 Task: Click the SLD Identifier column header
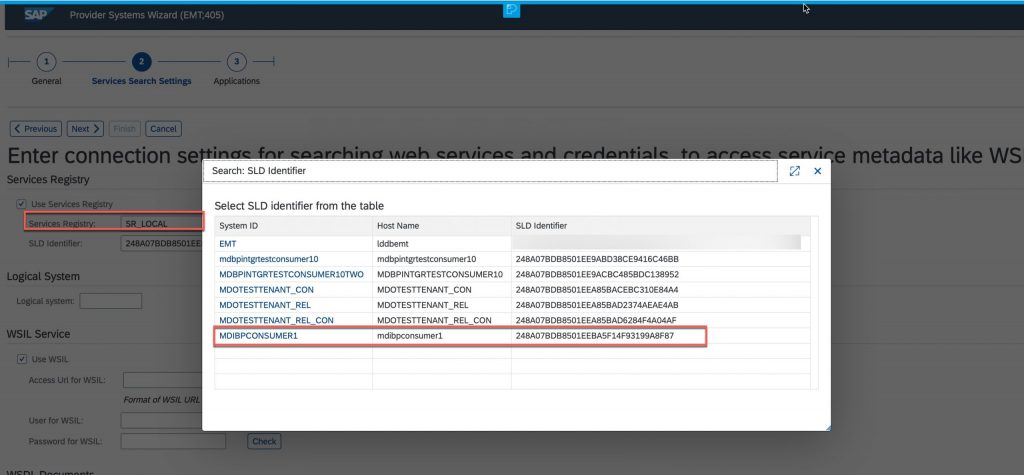click(661, 226)
